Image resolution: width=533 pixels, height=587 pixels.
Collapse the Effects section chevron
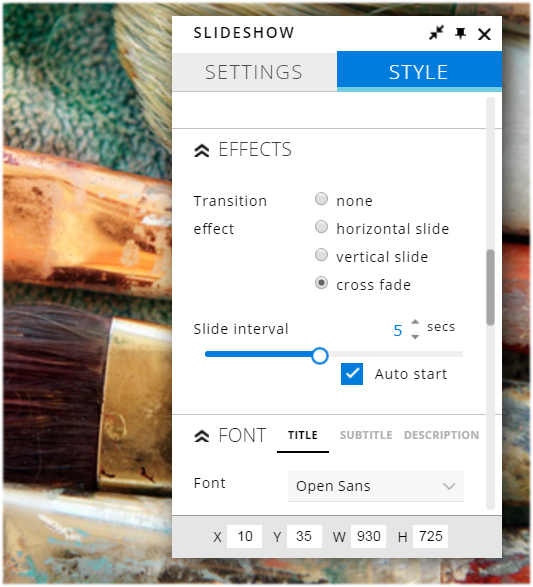point(202,150)
